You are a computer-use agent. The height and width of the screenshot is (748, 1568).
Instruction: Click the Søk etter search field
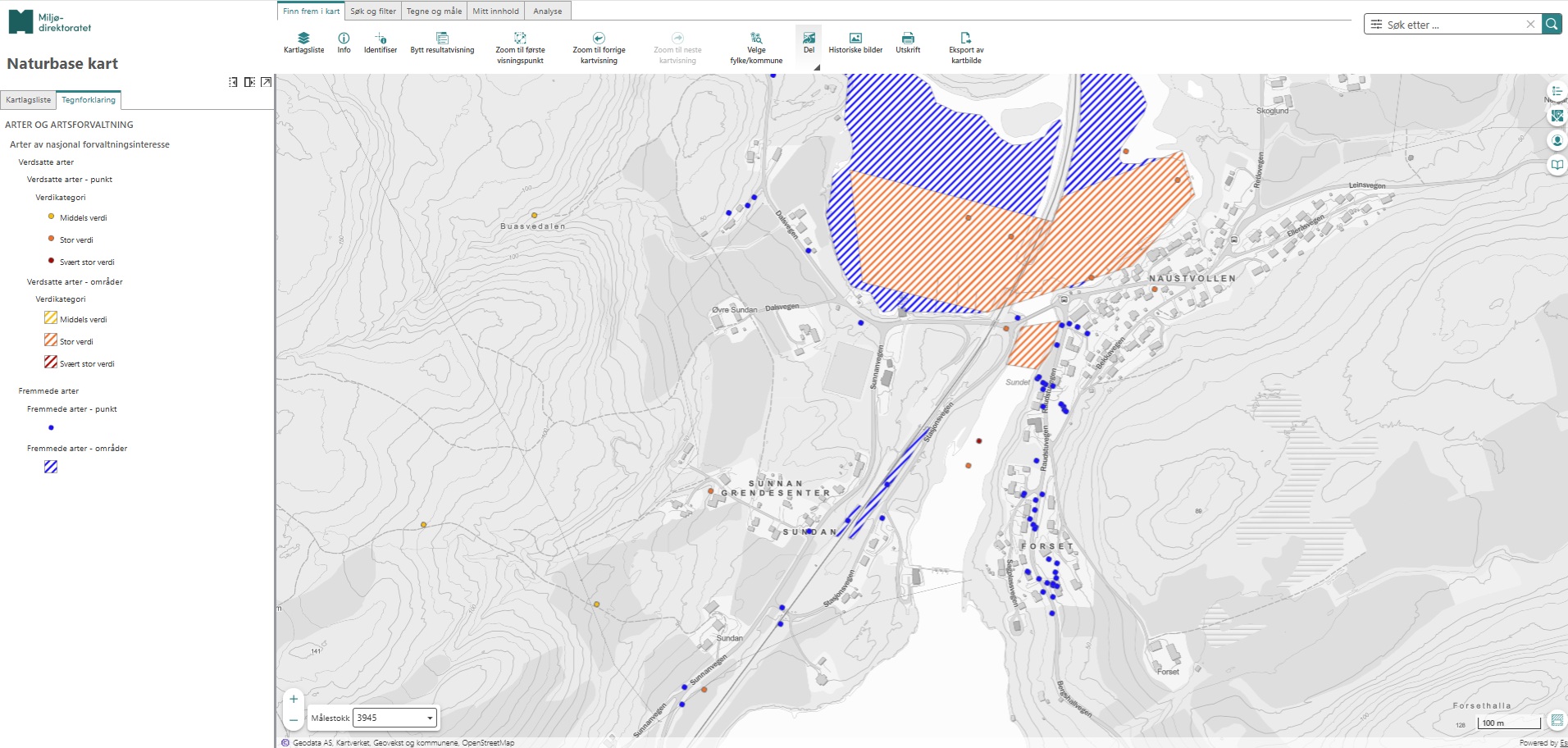(1452, 25)
